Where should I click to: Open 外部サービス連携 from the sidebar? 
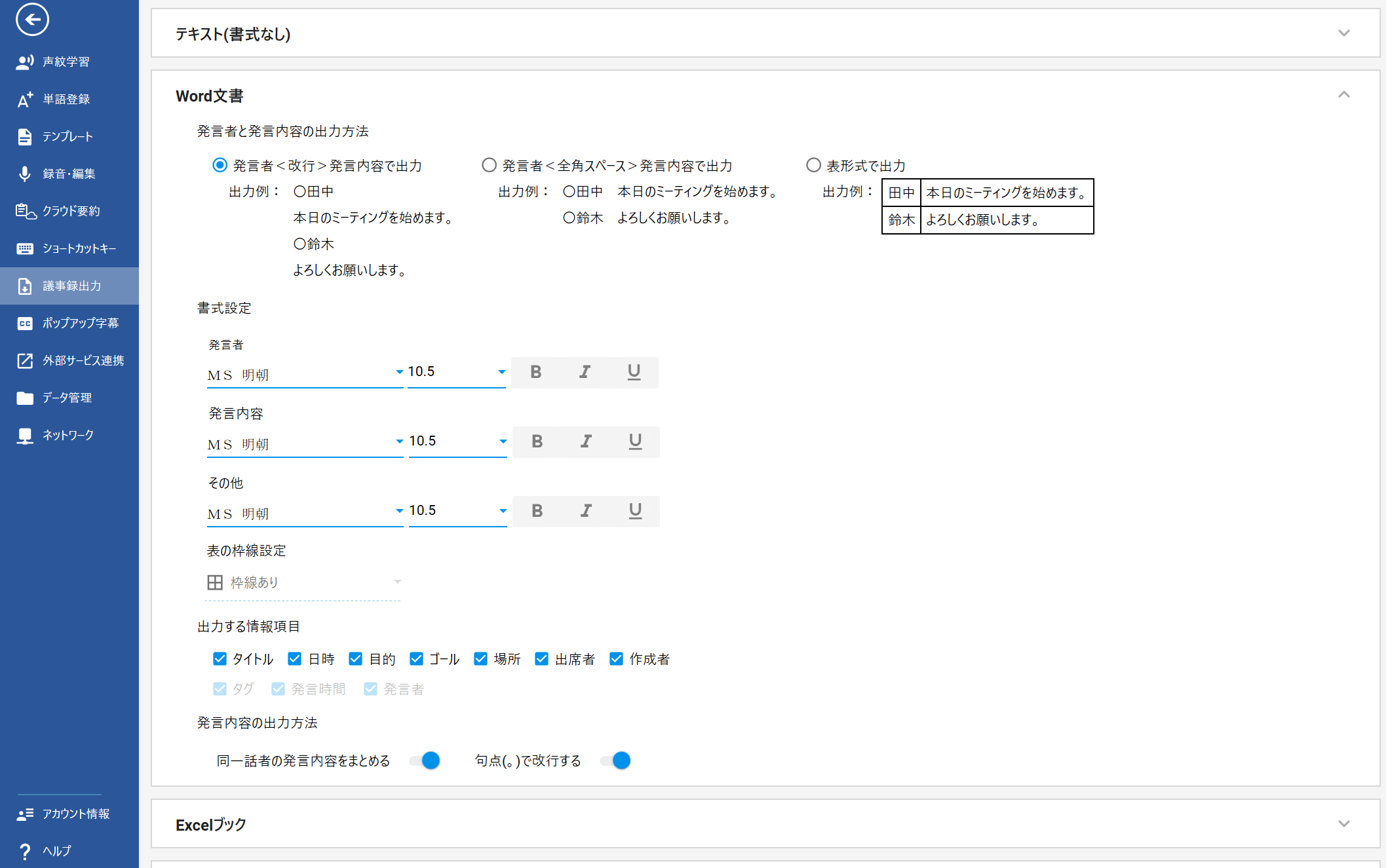83,360
